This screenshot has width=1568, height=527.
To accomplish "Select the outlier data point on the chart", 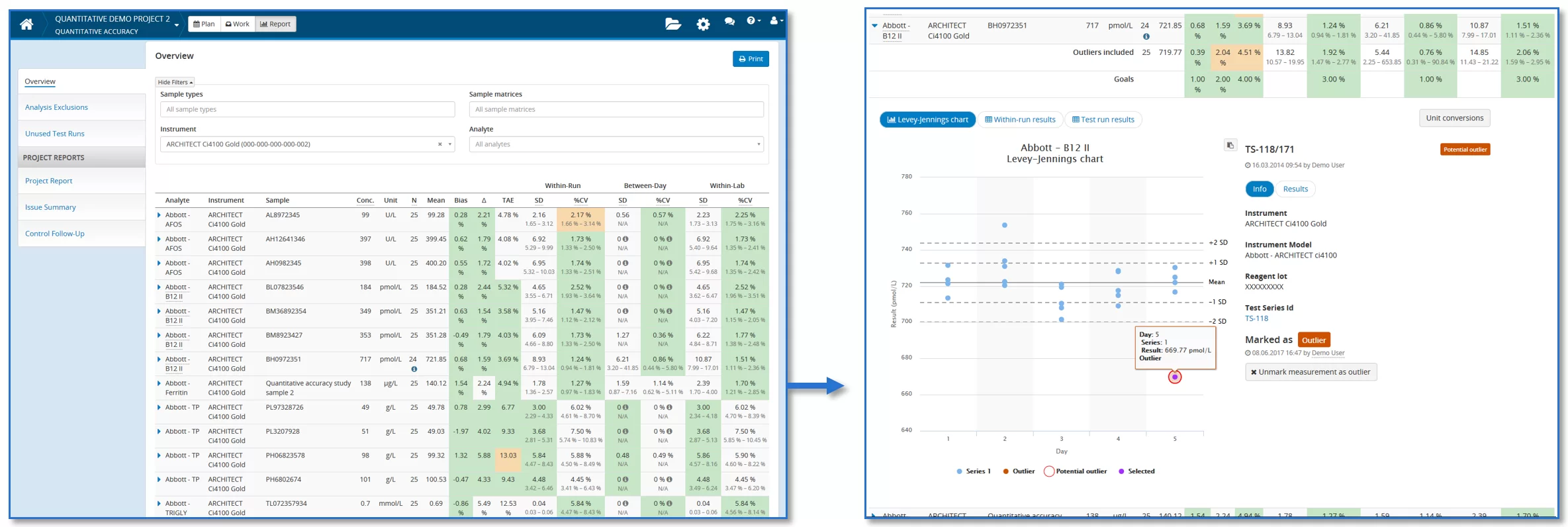I will pyautogui.click(x=1174, y=377).
